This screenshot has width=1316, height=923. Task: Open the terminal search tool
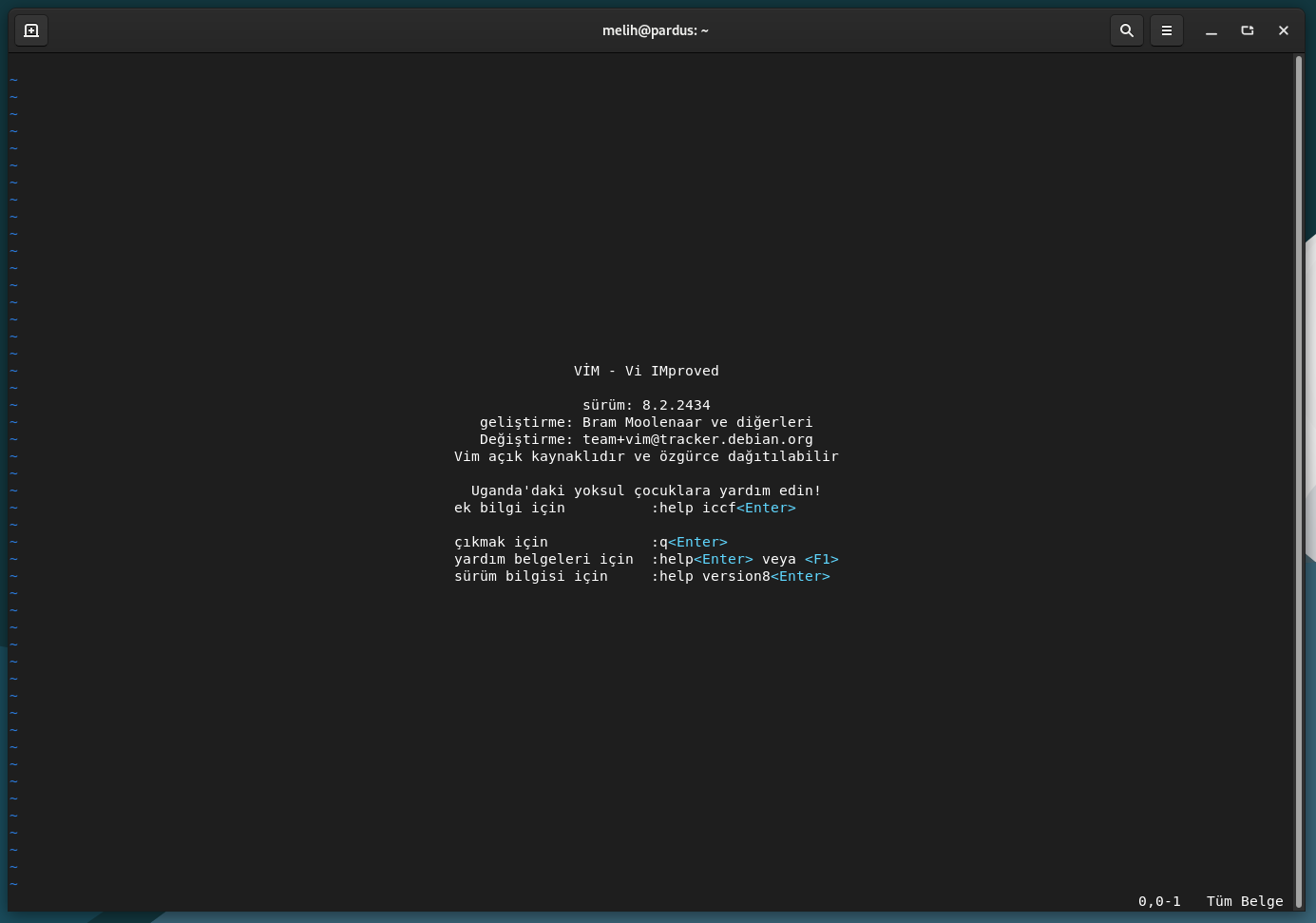(1126, 30)
